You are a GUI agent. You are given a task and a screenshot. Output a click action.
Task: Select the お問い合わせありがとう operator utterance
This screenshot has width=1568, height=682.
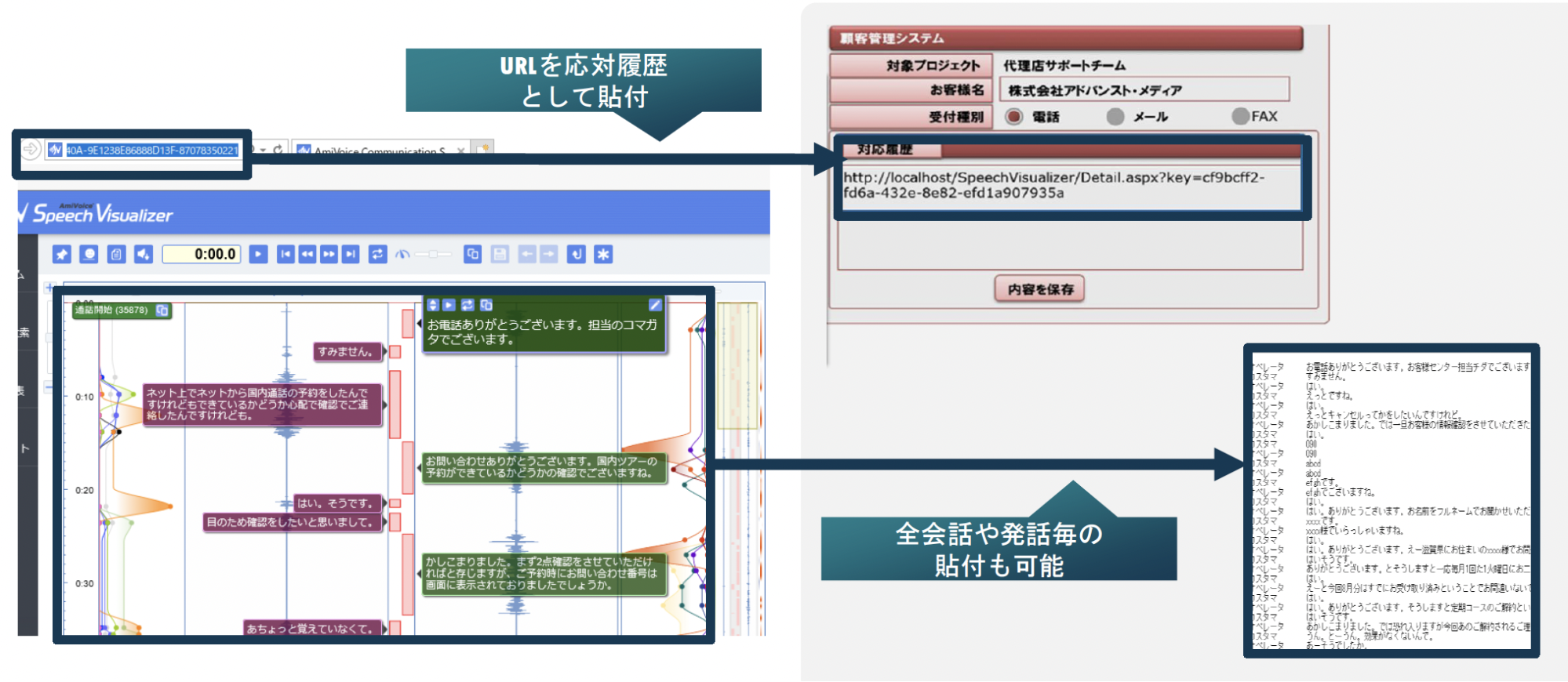(x=544, y=467)
